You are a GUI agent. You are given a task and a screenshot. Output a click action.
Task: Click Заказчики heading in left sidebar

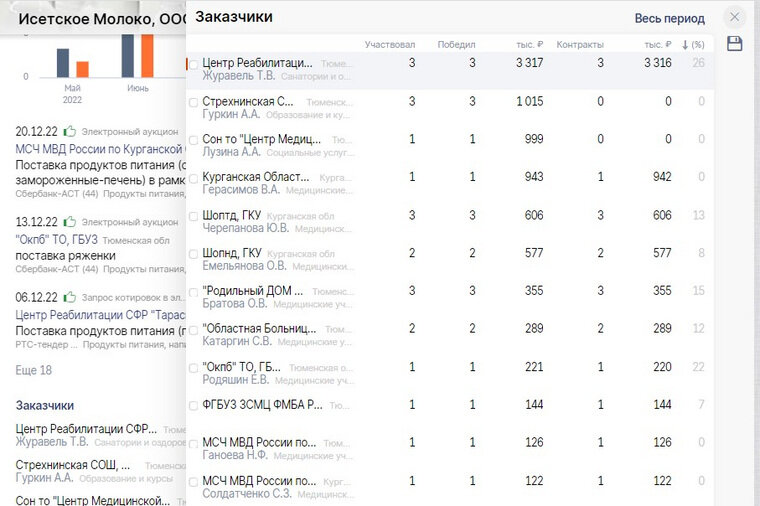tap(45, 405)
